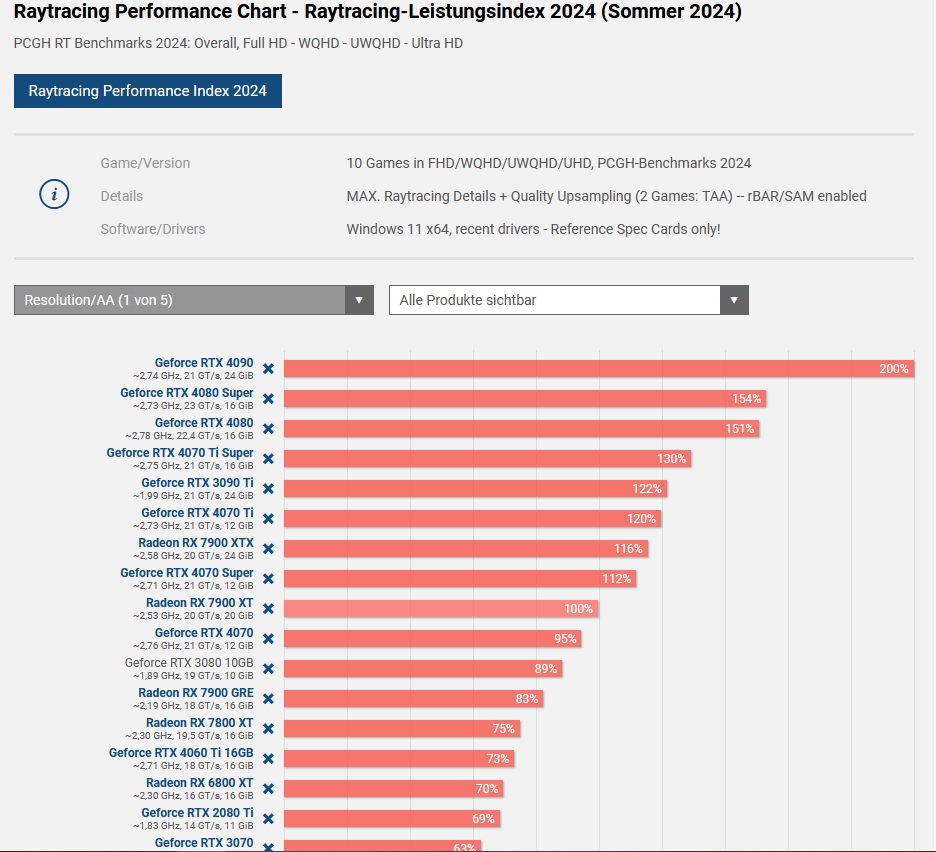Click X beside Geforce RTX 4070
The image size is (936, 852).
point(269,639)
